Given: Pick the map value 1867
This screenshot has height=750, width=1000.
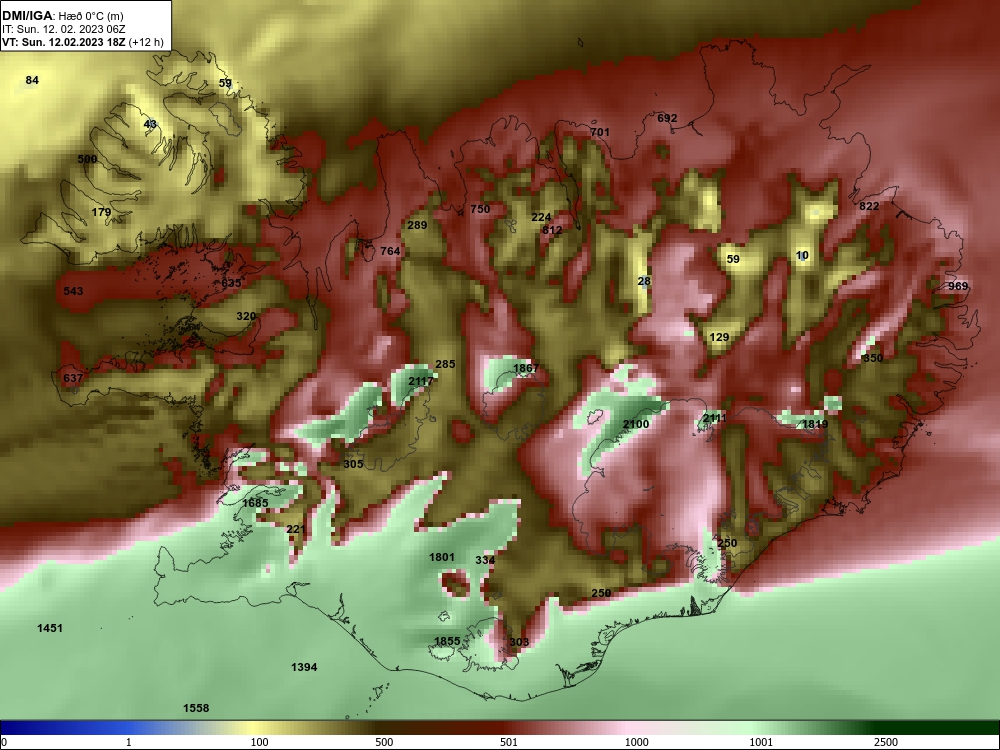Looking at the screenshot, I should click(x=526, y=368).
